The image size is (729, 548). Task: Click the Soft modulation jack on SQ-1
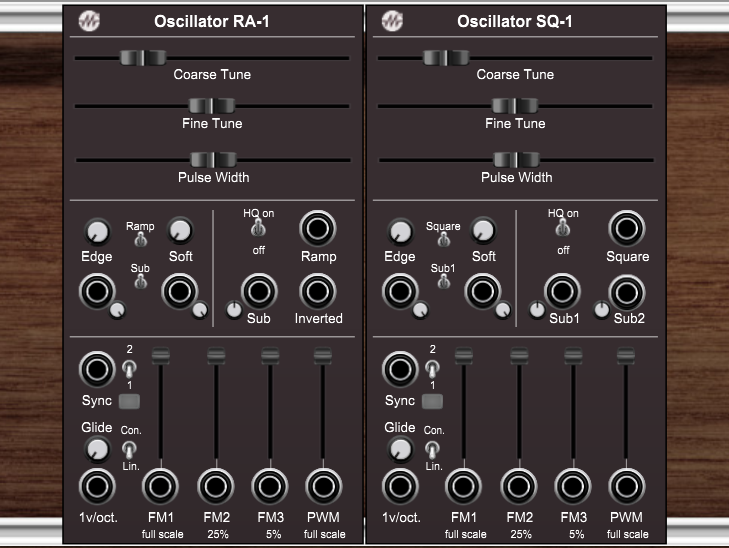point(483,291)
